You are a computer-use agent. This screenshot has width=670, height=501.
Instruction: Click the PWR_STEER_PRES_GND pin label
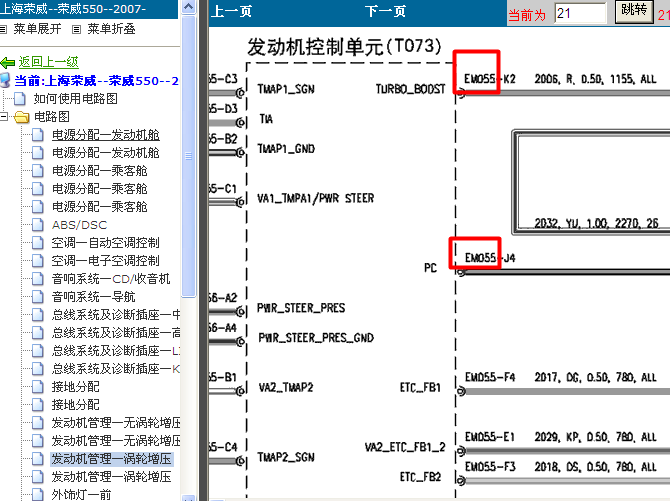coord(316,338)
